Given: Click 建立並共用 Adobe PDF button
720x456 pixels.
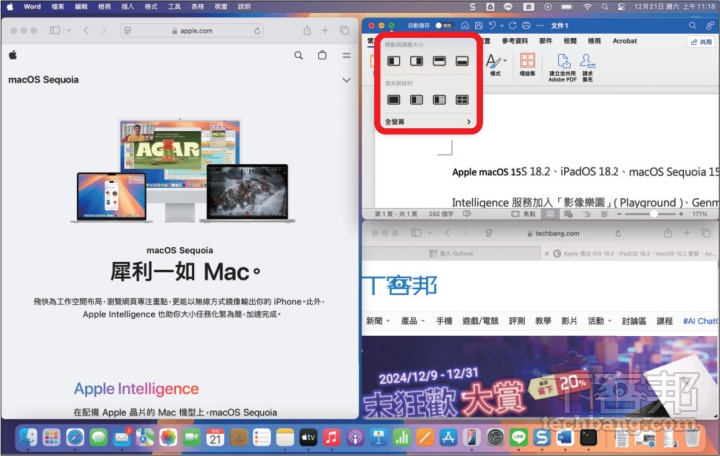Looking at the screenshot, I should pyautogui.click(x=562, y=68).
